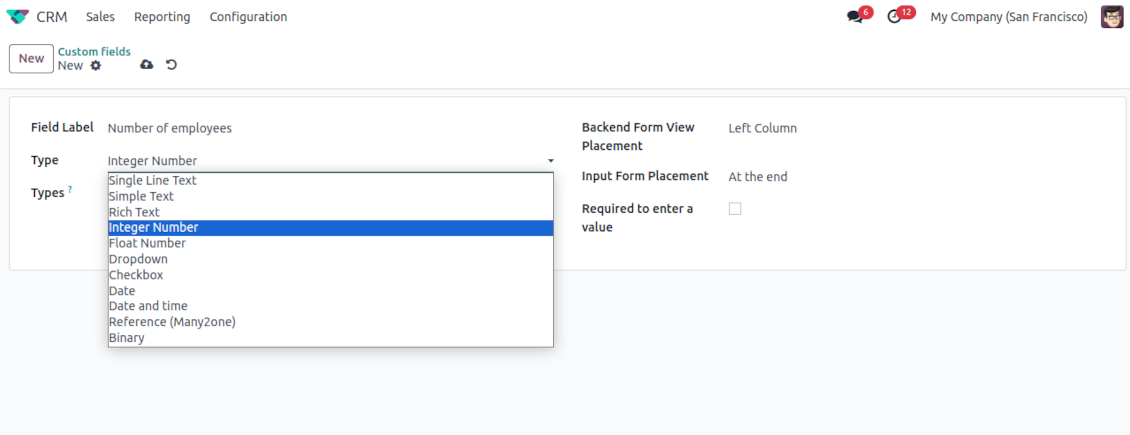The width and height of the screenshot is (1130, 435).
Task: Go to Custom fields breadcrumb link
Action: pos(94,51)
